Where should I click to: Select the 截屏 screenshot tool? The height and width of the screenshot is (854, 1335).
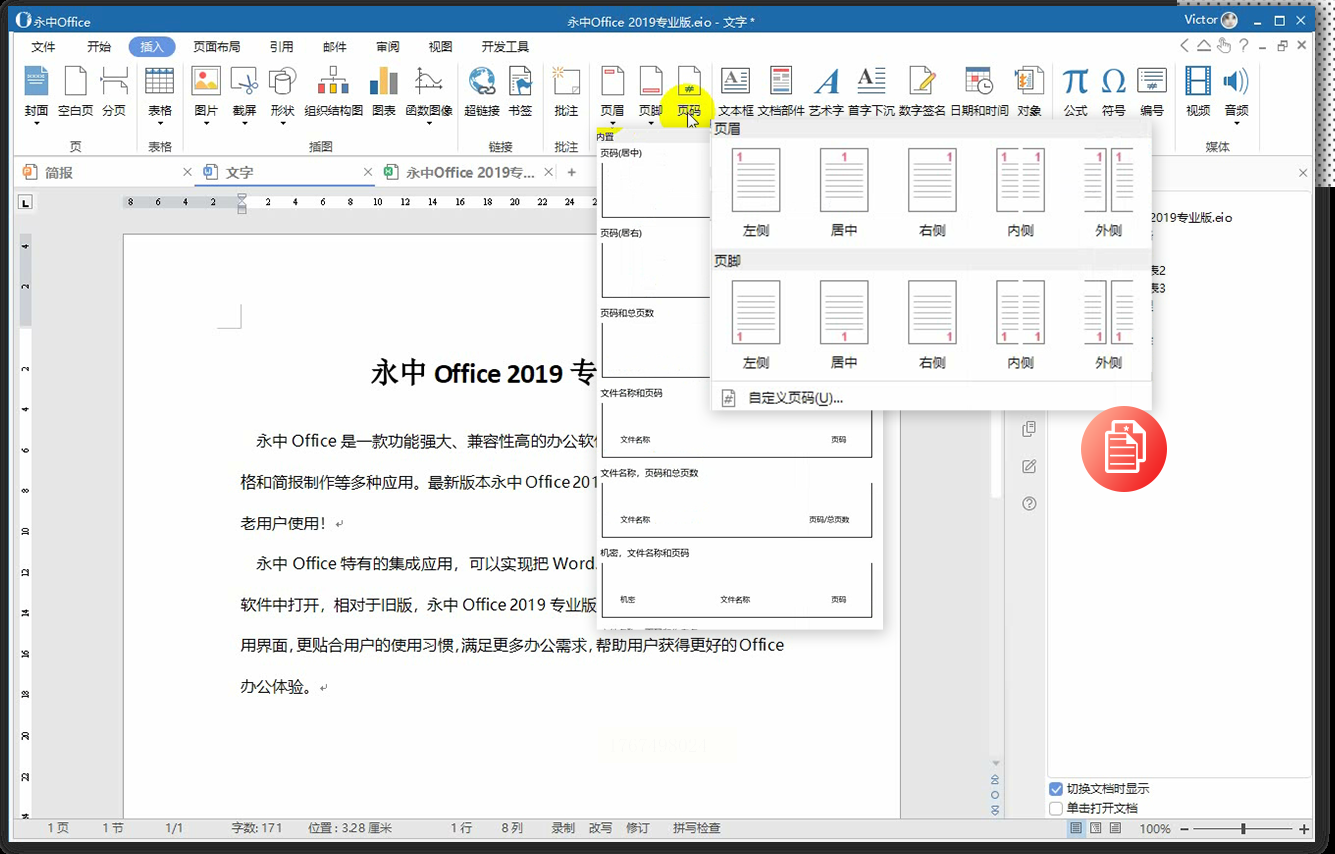pos(244,83)
